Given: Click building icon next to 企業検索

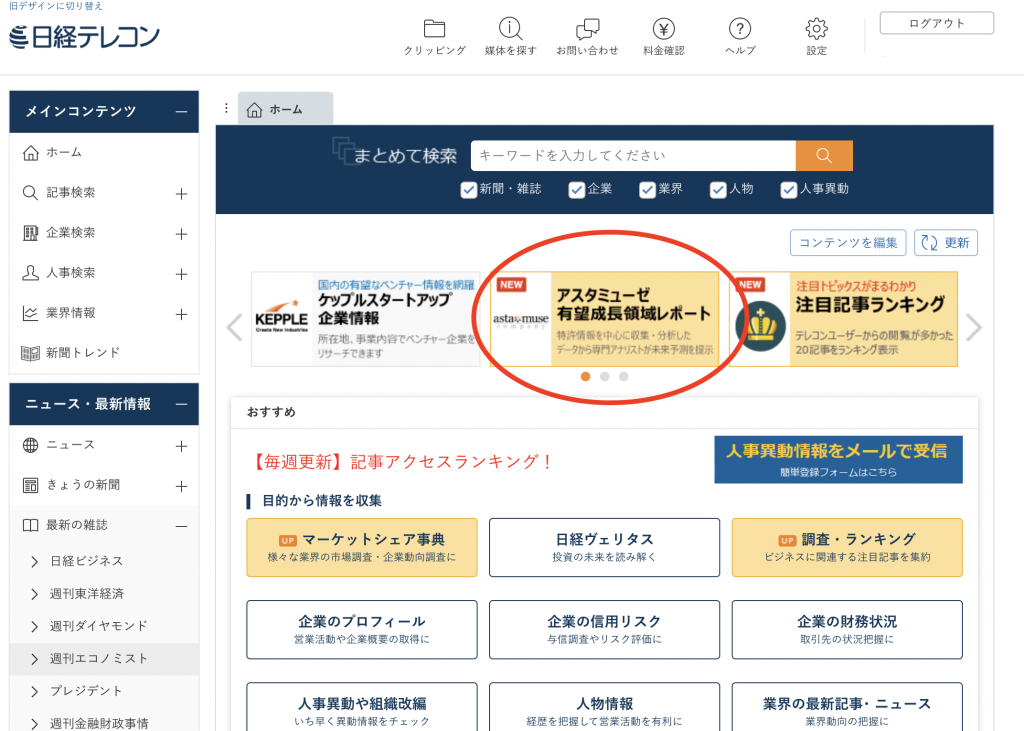Looking at the screenshot, I should pos(30,233).
